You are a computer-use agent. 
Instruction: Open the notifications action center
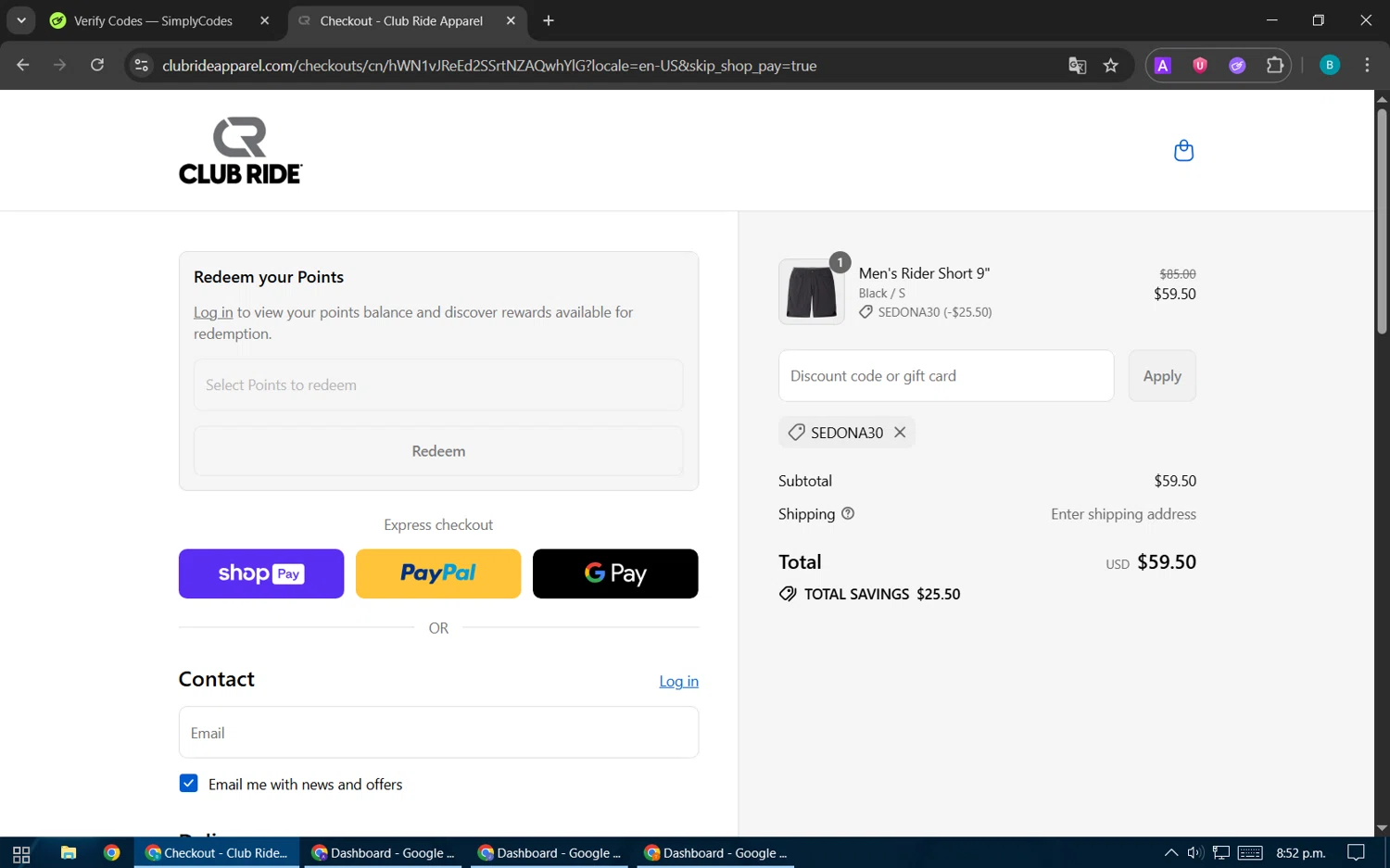click(1356, 853)
